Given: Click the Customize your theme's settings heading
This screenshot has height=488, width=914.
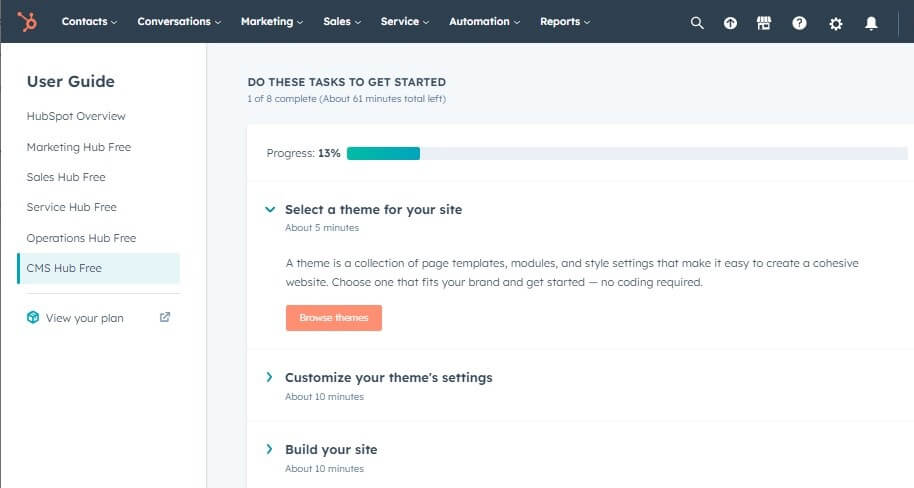Looking at the screenshot, I should click(388, 377).
